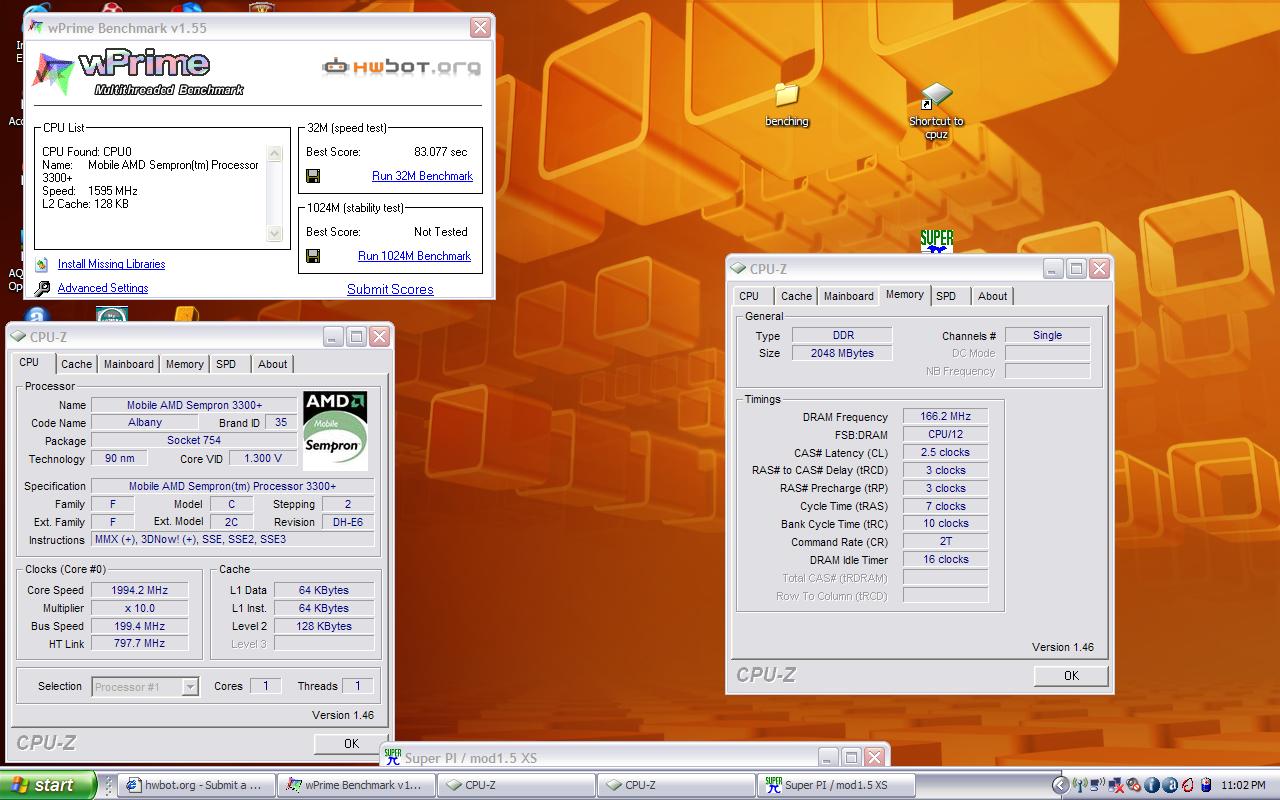Show hidden tray icons with the chevron
Image resolution: width=1280 pixels, height=800 pixels.
[1060, 785]
